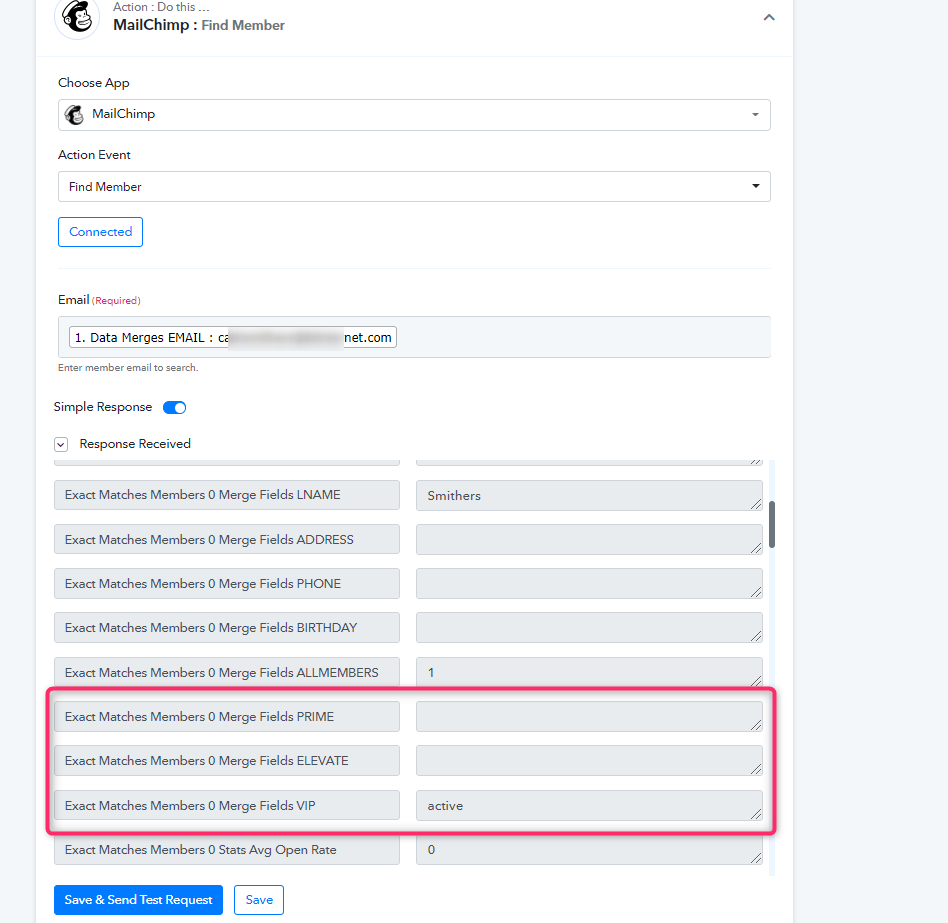
Task: Open the Action Event Find Member dropdown
Action: click(414, 186)
